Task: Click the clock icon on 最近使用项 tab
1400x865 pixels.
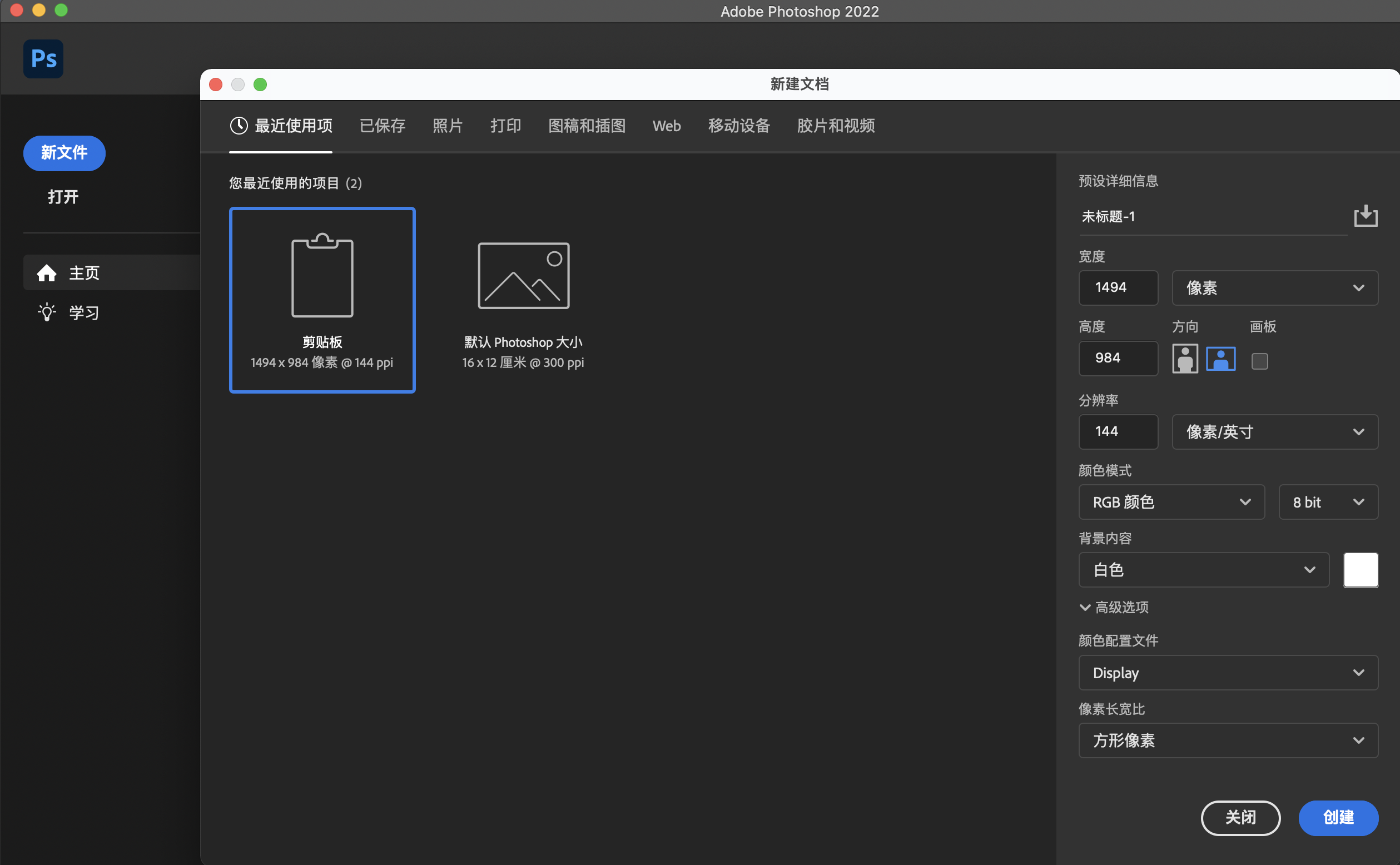Action: (239, 126)
